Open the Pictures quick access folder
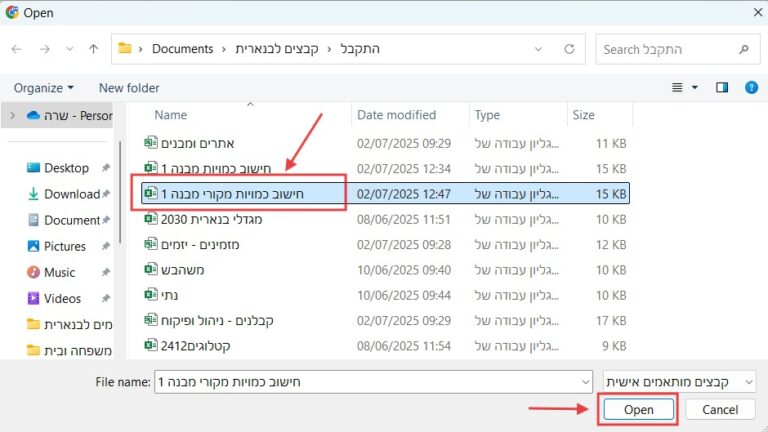This screenshot has width=768, height=432. (64, 246)
